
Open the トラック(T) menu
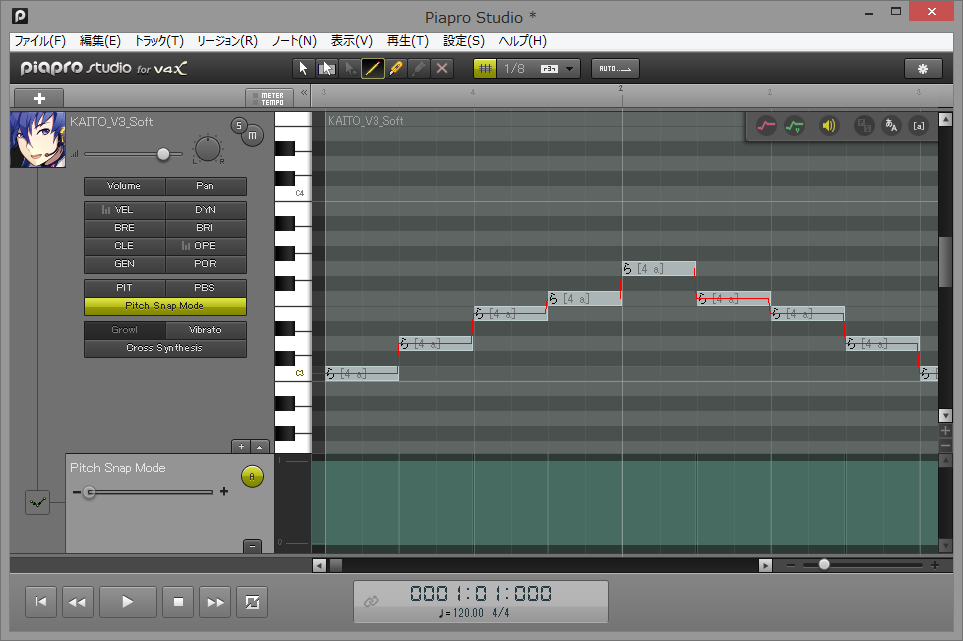pos(159,41)
